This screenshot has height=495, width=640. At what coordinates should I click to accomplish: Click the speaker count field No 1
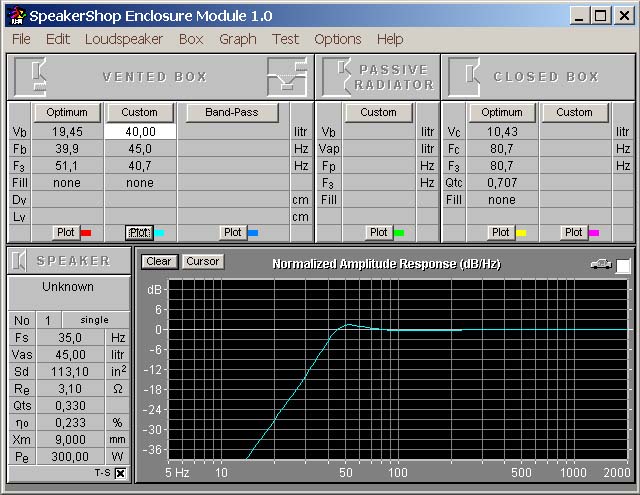coord(48,320)
